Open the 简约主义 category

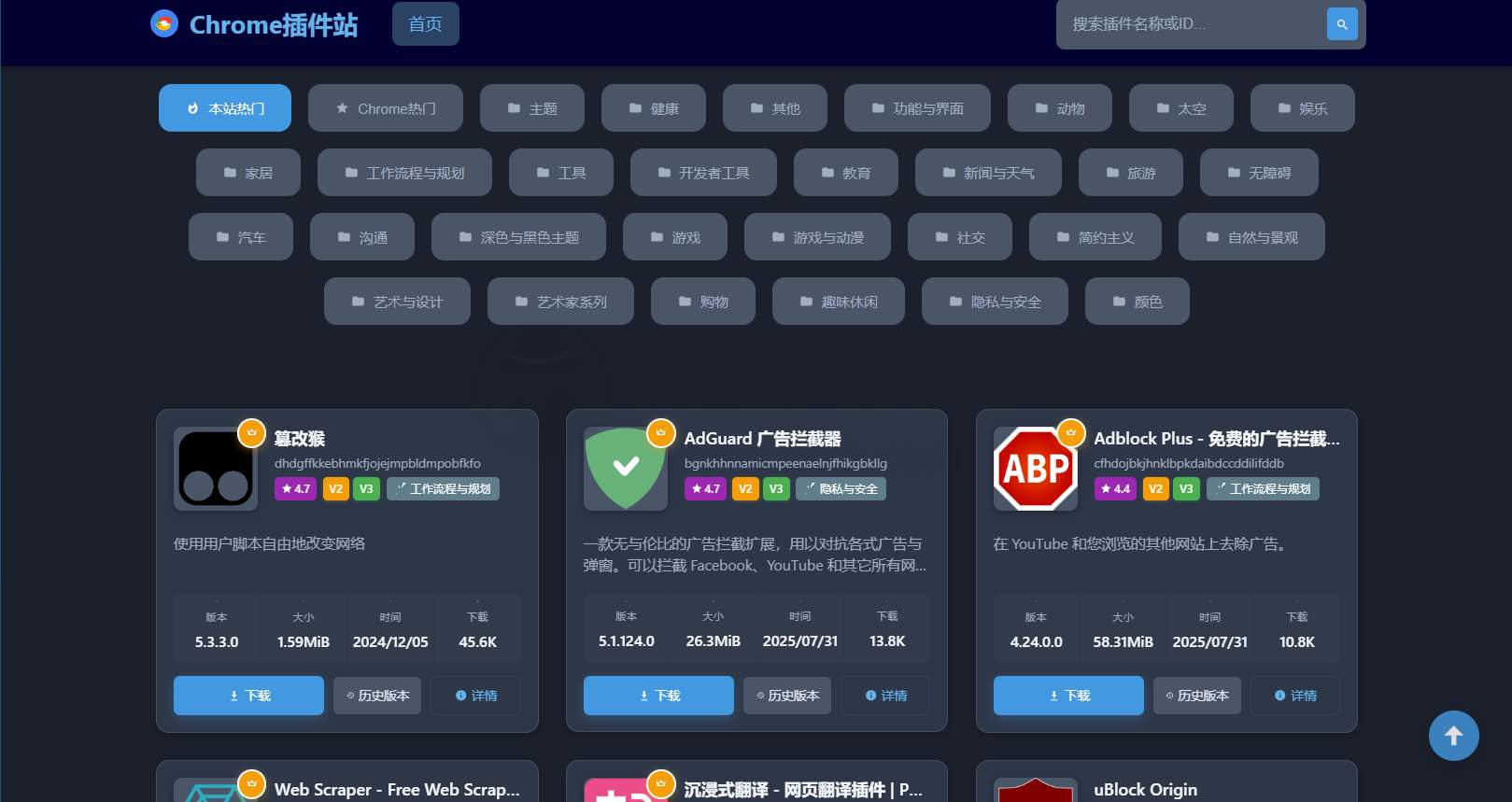(1095, 237)
